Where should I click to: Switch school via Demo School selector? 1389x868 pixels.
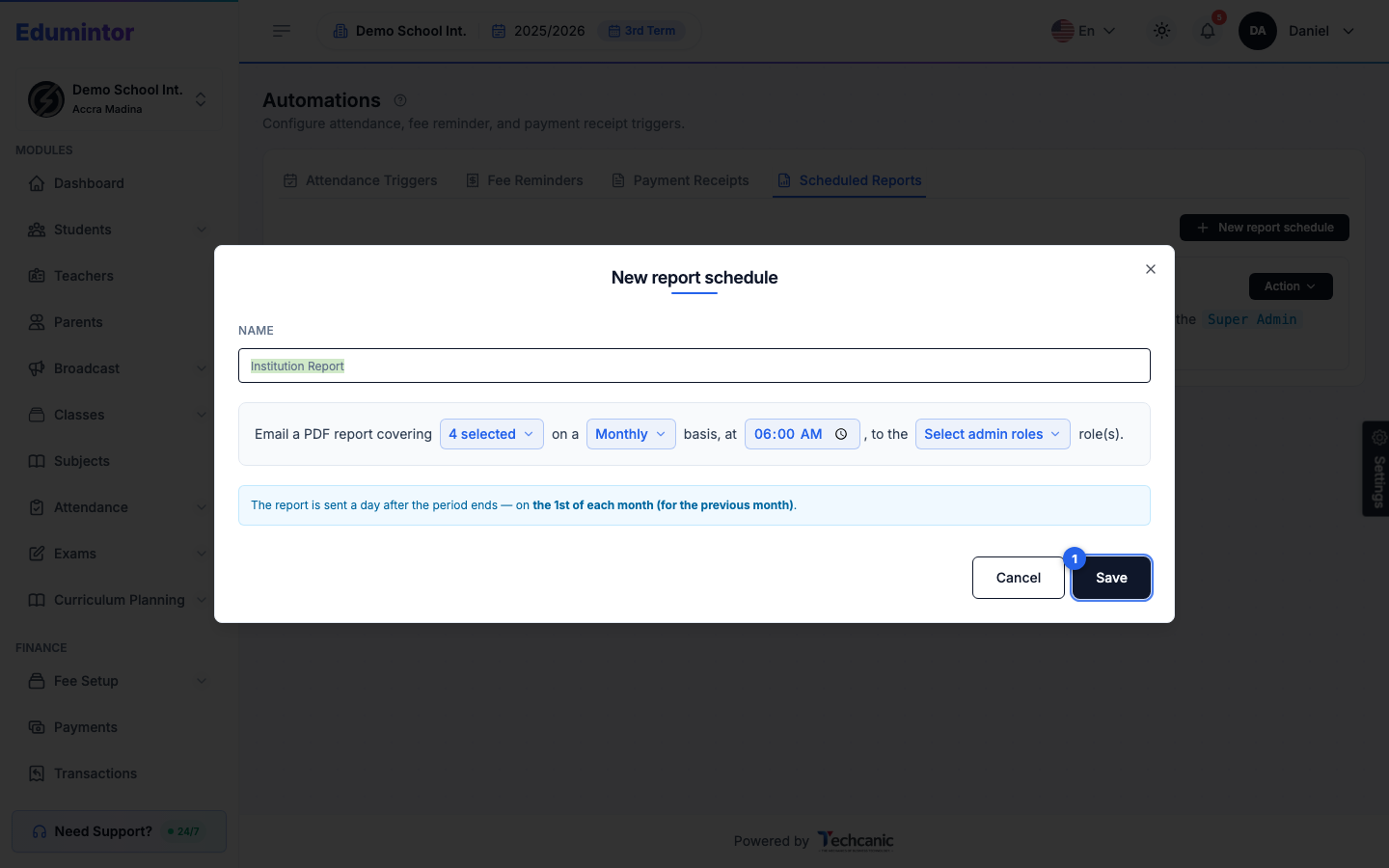tap(118, 98)
